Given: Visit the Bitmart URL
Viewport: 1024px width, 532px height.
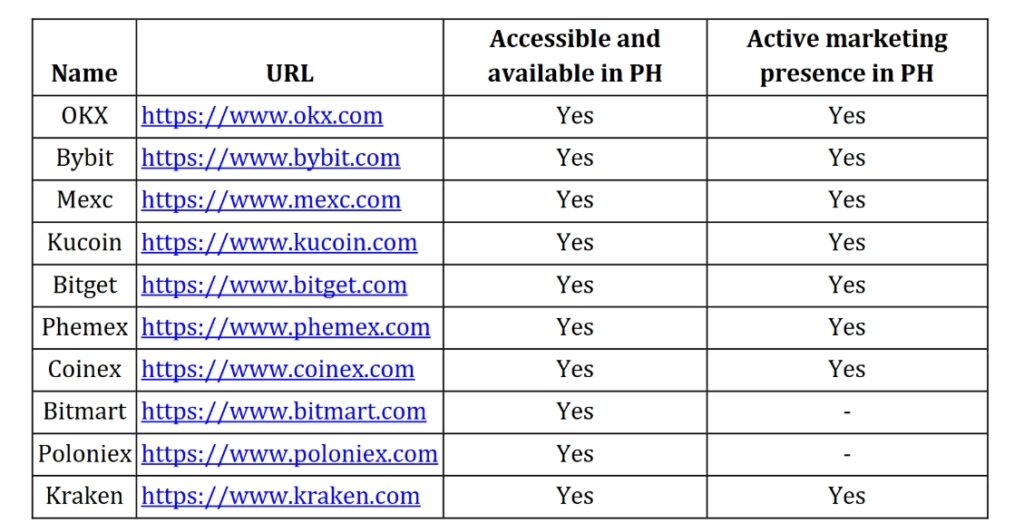Looking at the screenshot, I should tap(283, 412).
